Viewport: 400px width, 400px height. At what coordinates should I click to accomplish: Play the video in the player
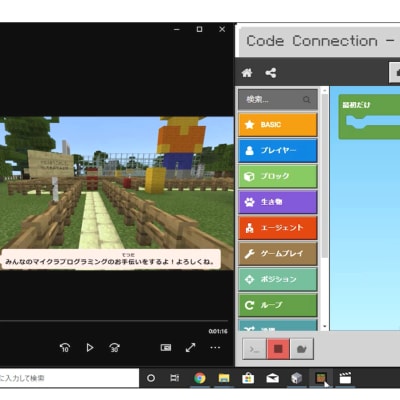click(x=89, y=348)
